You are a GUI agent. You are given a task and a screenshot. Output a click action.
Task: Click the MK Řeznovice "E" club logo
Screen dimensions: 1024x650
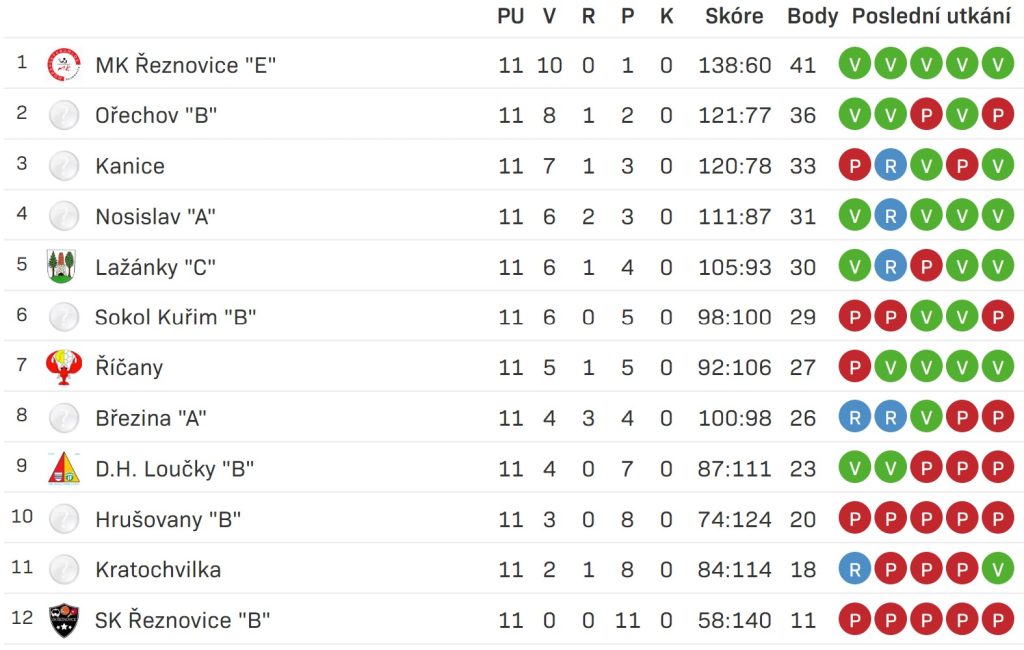pyautogui.click(x=64, y=65)
